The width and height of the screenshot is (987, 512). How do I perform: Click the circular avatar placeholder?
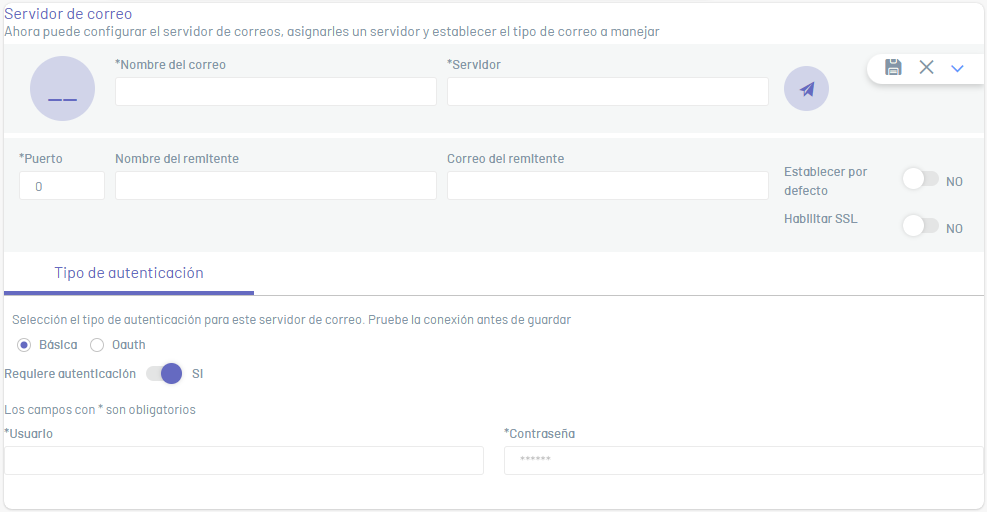62,89
